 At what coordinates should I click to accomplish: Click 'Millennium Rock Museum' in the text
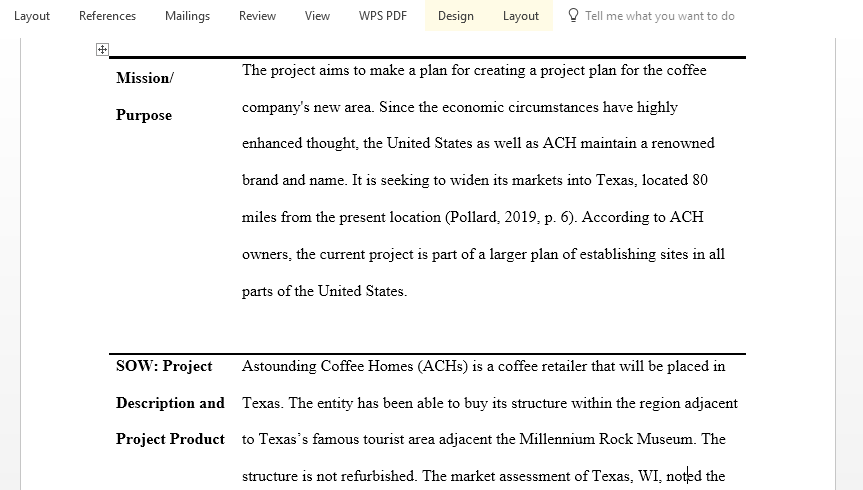[606, 439]
